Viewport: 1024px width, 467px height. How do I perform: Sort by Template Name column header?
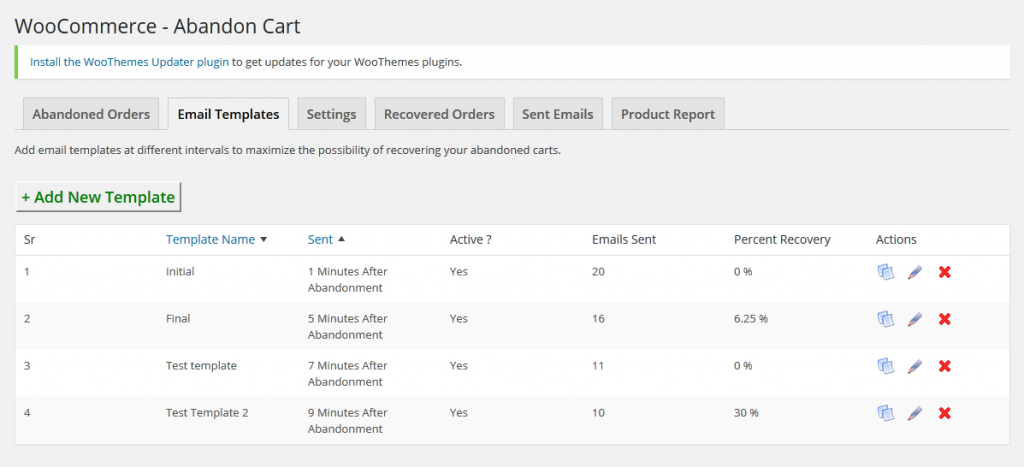click(210, 240)
